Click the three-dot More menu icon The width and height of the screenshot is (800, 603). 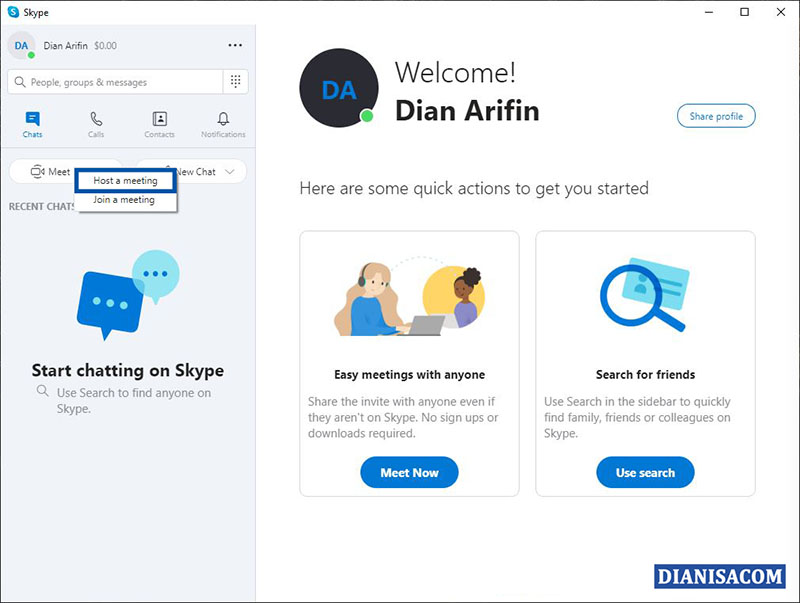click(x=235, y=45)
